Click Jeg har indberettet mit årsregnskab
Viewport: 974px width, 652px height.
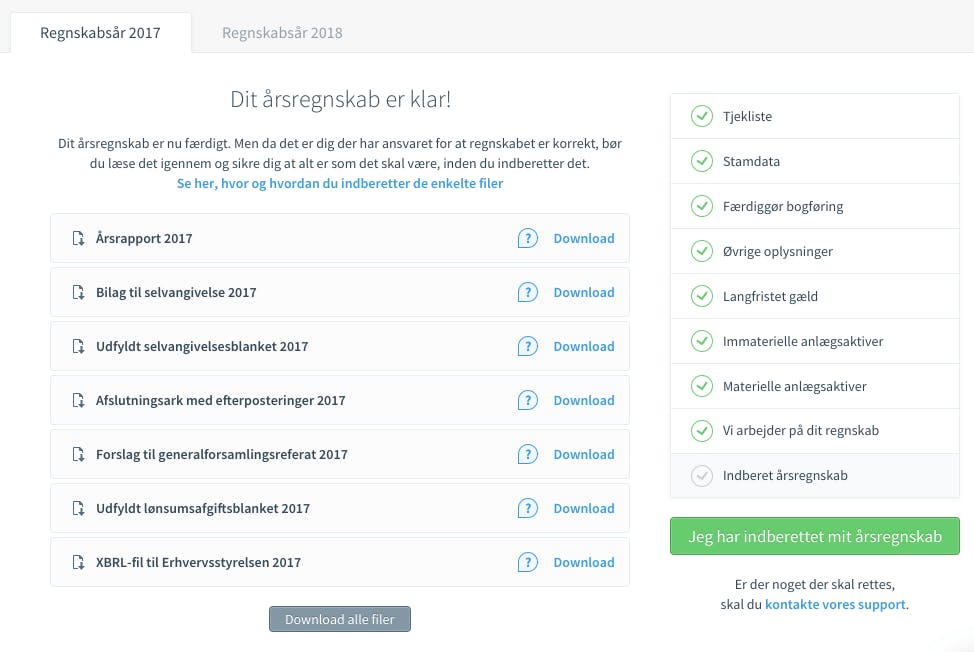(815, 536)
